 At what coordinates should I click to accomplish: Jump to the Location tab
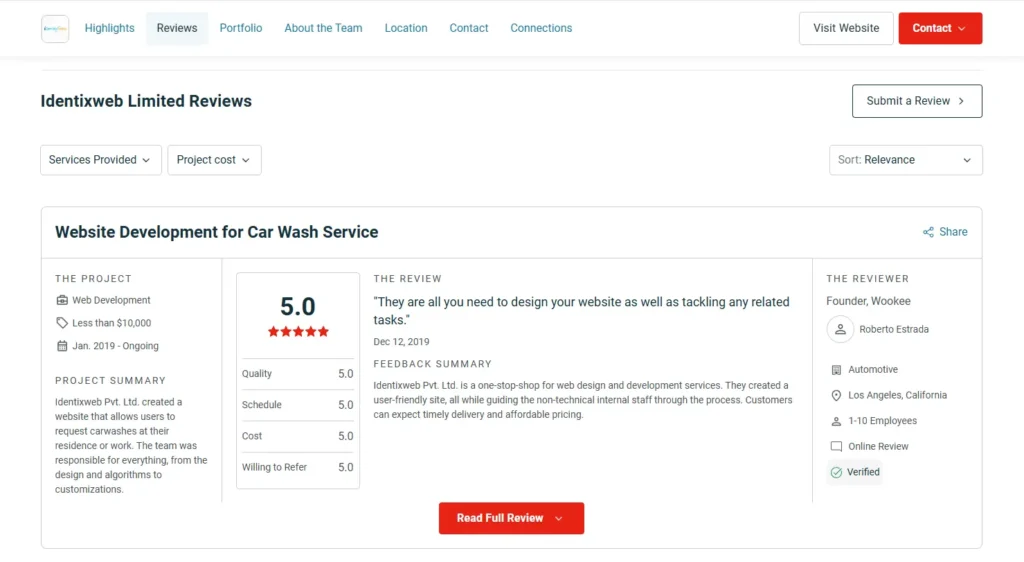(x=406, y=28)
